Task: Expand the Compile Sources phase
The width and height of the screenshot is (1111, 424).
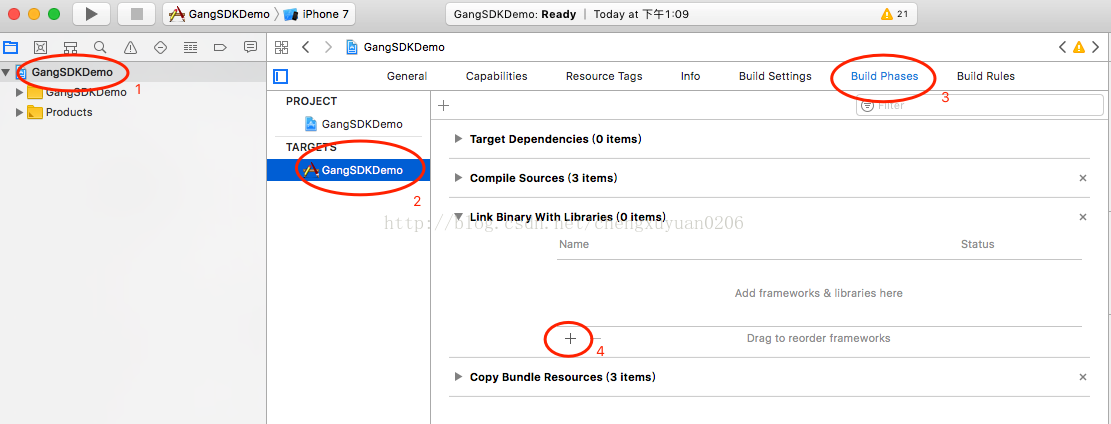Action: coord(459,178)
